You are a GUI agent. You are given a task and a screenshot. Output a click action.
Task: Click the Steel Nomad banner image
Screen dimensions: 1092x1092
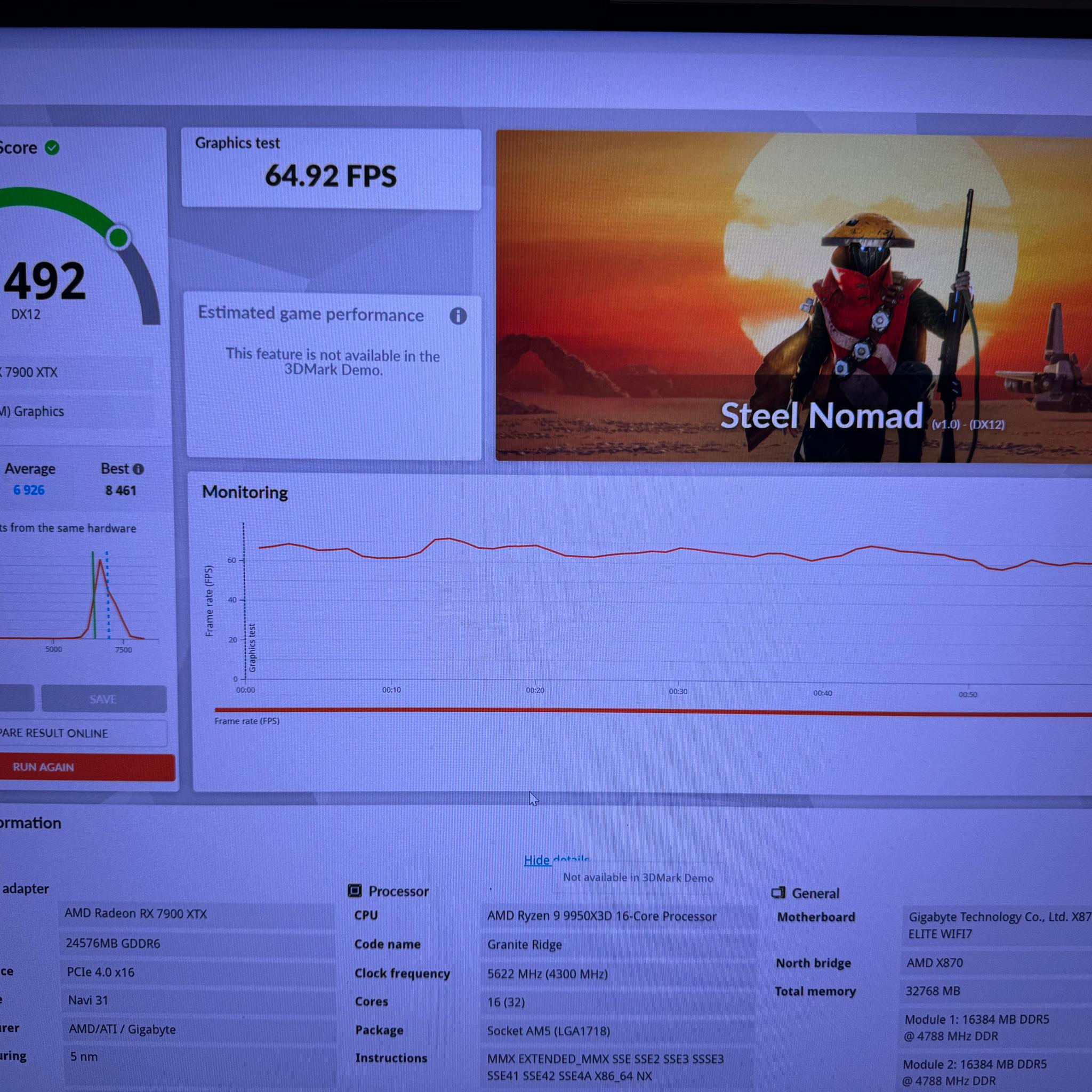click(793, 297)
